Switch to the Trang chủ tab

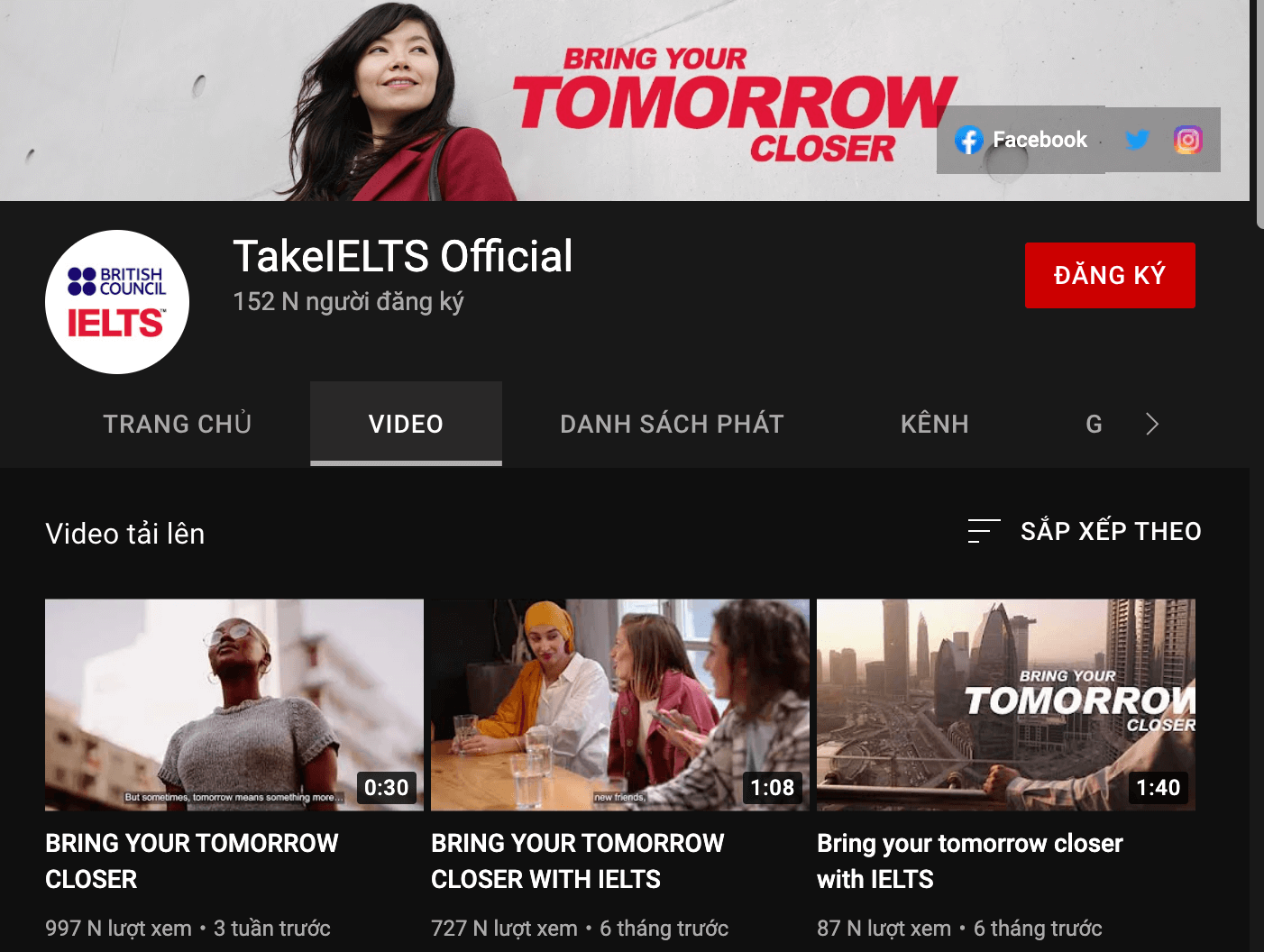(177, 424)
